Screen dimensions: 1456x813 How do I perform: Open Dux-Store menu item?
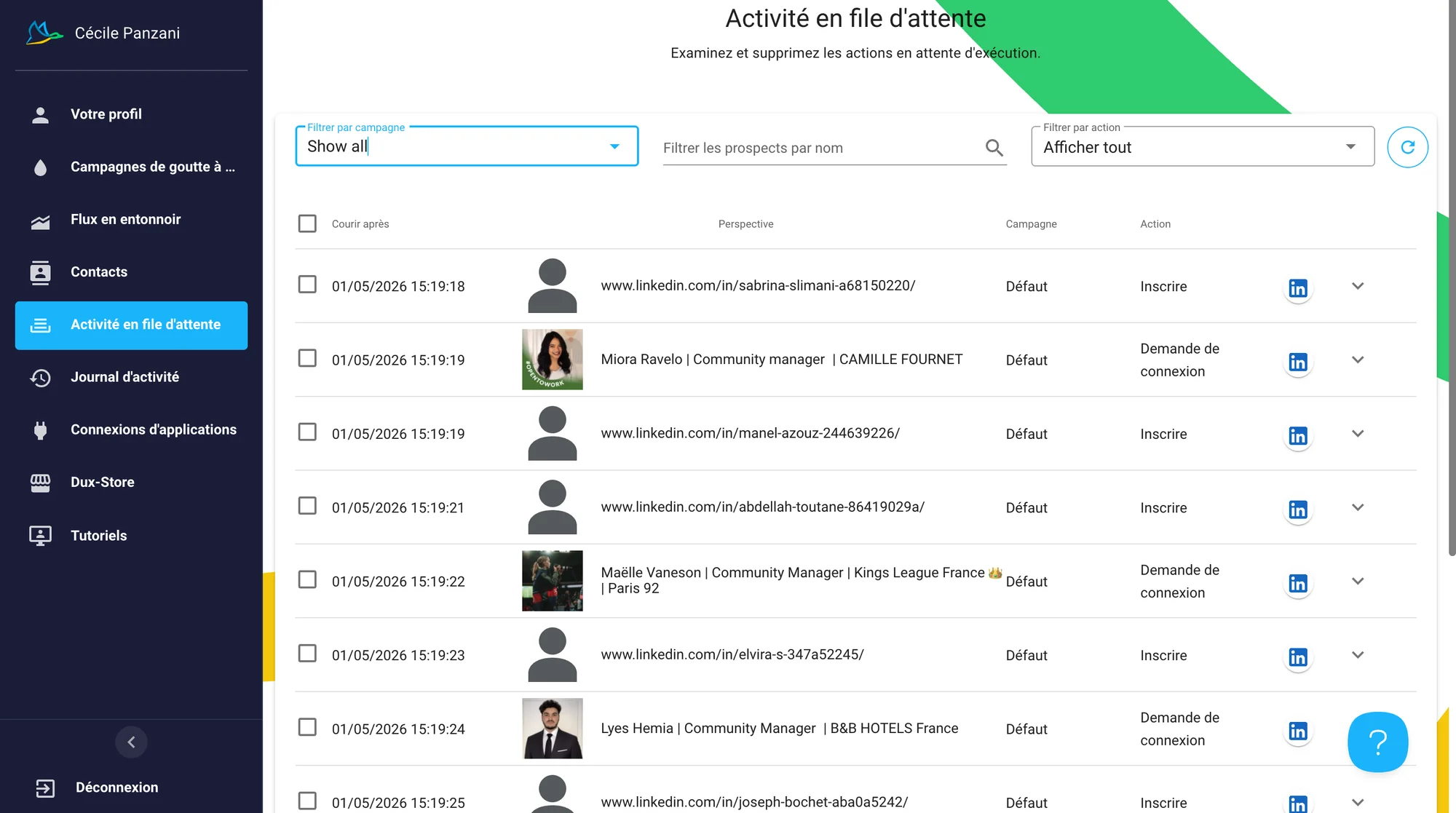click(x=131, y=483)
